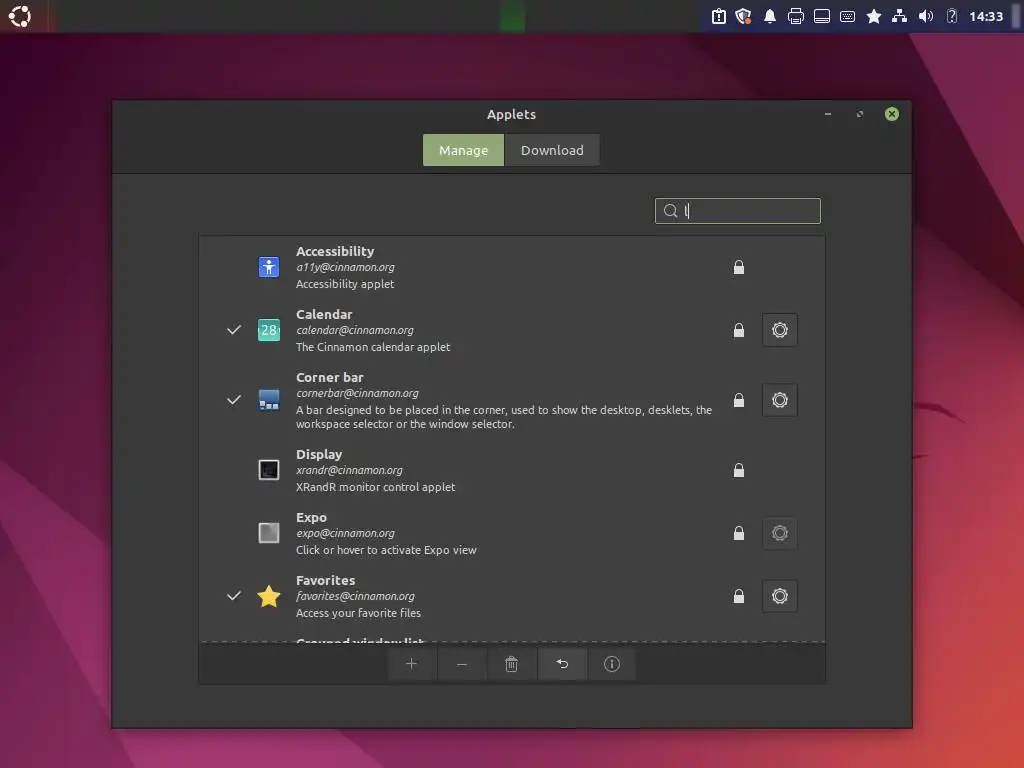The width and height of the screenshot is (1024, 768).
Task: Click the Calendar enabled checkmark
Action: (234, 330)
